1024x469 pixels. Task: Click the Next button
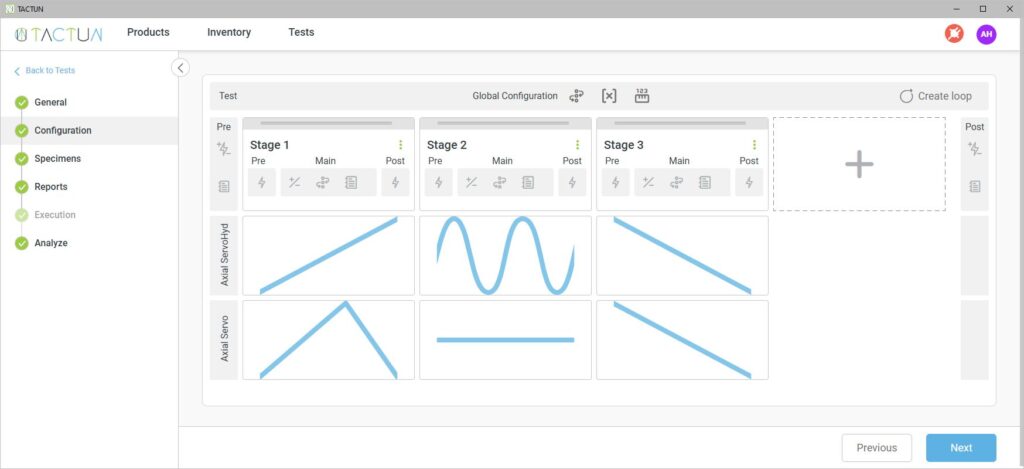pos(960,448)
